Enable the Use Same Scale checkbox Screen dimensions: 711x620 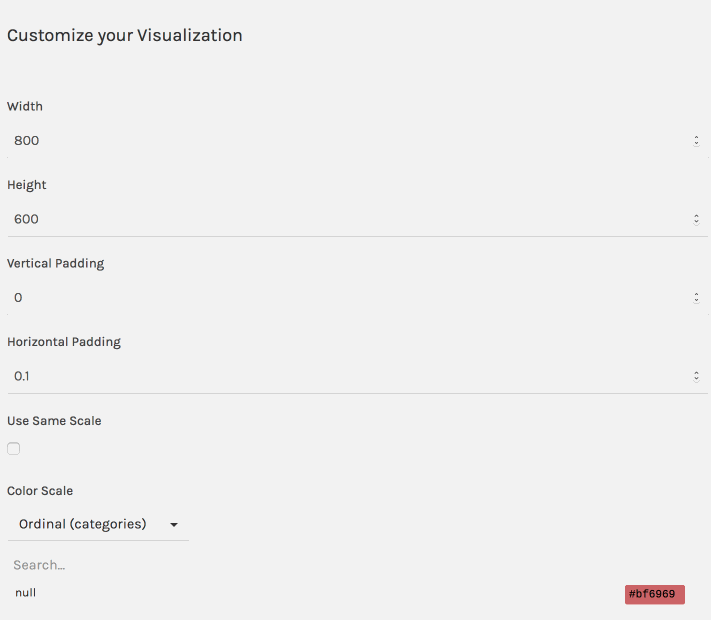(14, 449)
